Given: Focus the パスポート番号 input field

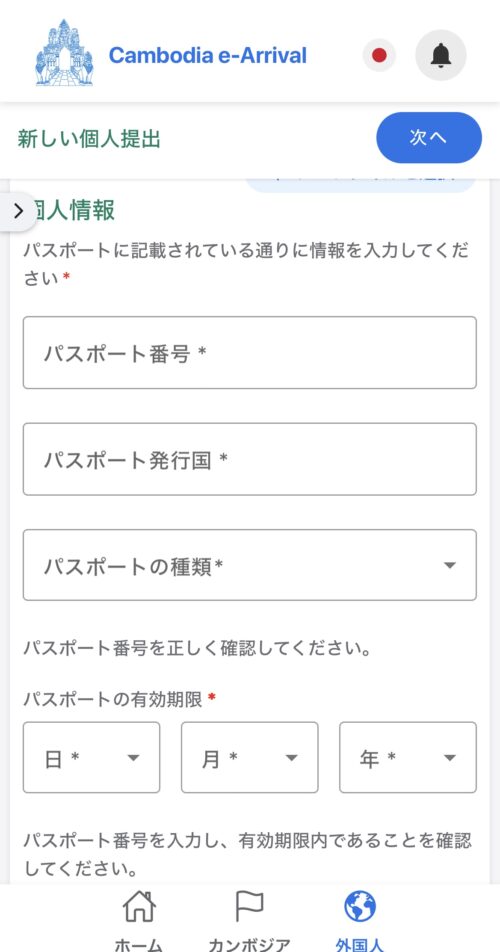Looking at the screenshot, I should click(249, 352).
